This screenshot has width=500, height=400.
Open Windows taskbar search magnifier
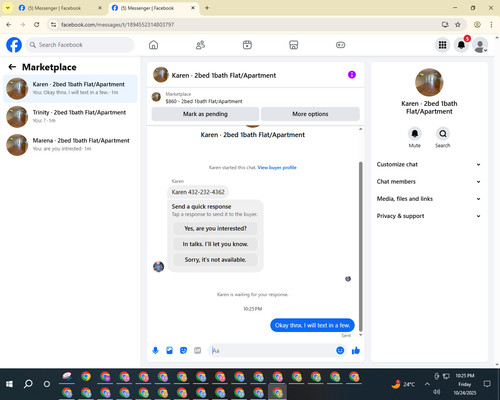pos(28,384)
